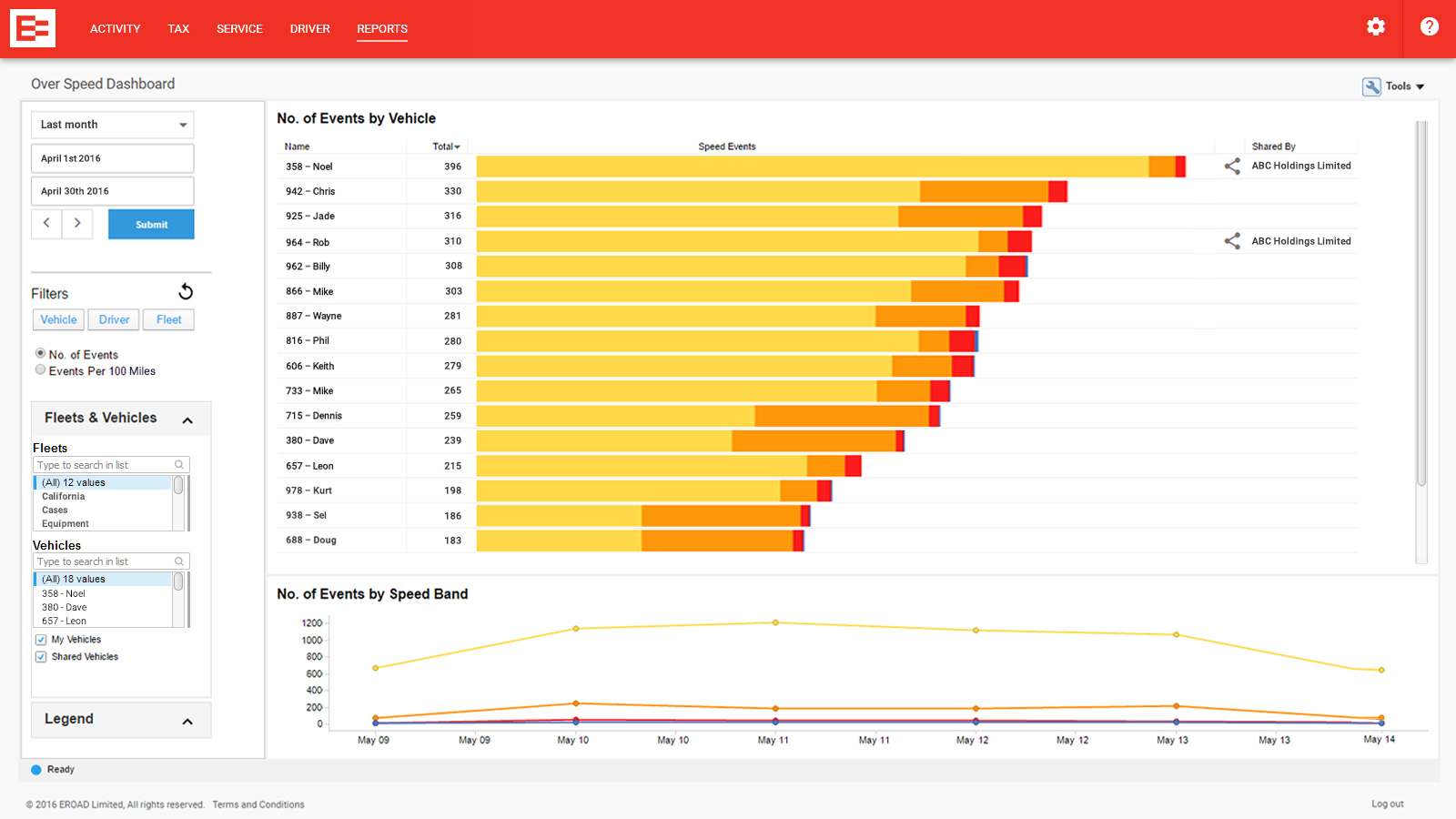Open the help question mark icon
The image size is (1456, 819).
pos(1429,26)
